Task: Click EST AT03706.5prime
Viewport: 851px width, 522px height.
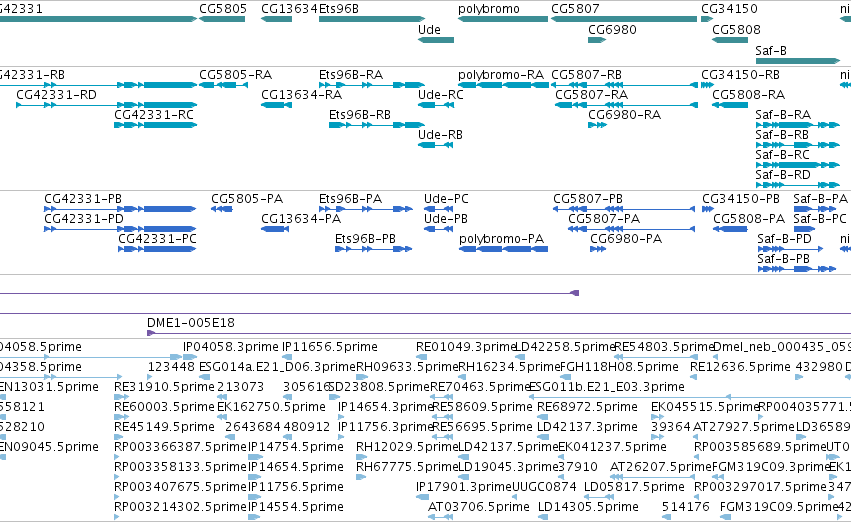Action: pos(479,507)
